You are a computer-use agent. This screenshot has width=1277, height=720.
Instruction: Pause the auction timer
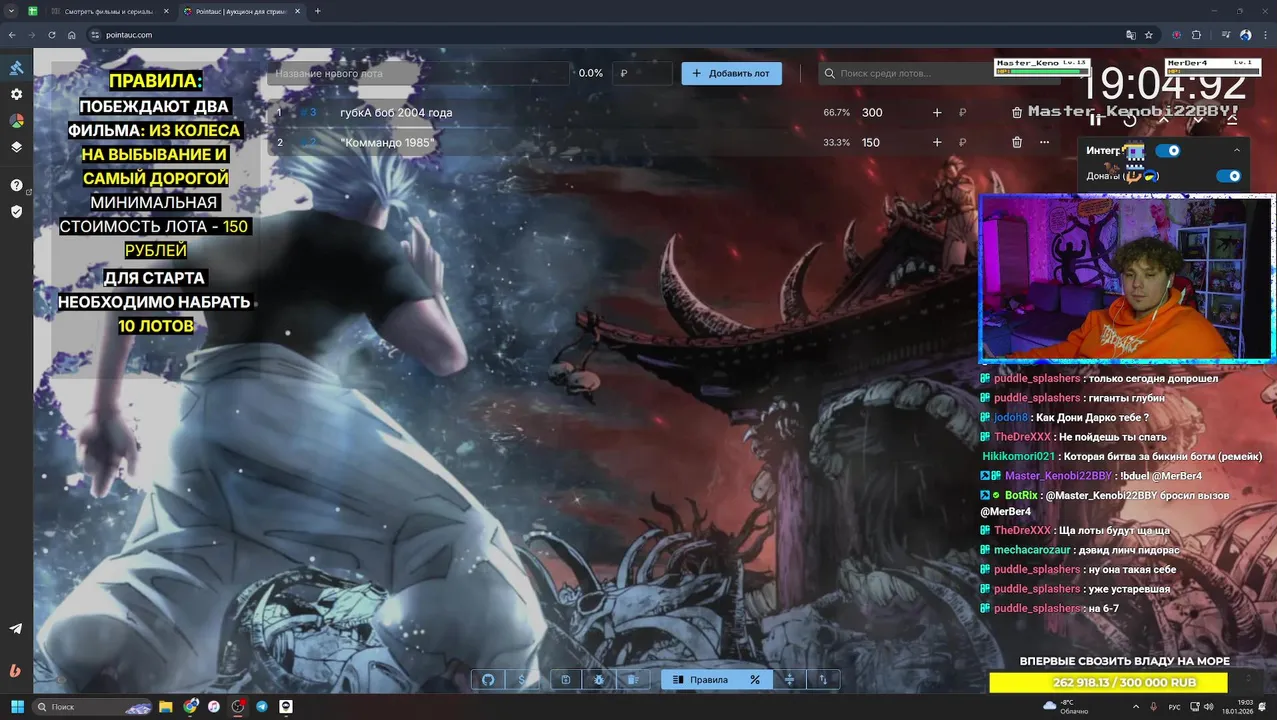[1096, 120]
